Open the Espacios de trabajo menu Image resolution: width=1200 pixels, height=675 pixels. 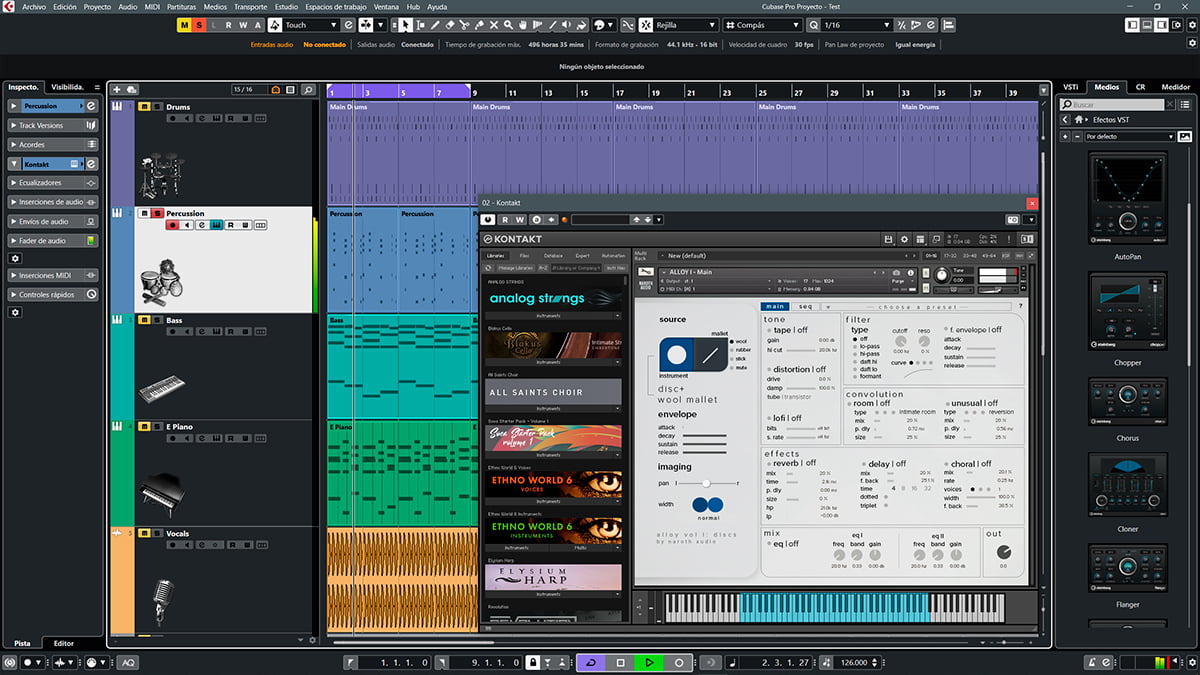pyautogui.click(x=337, y=6)
